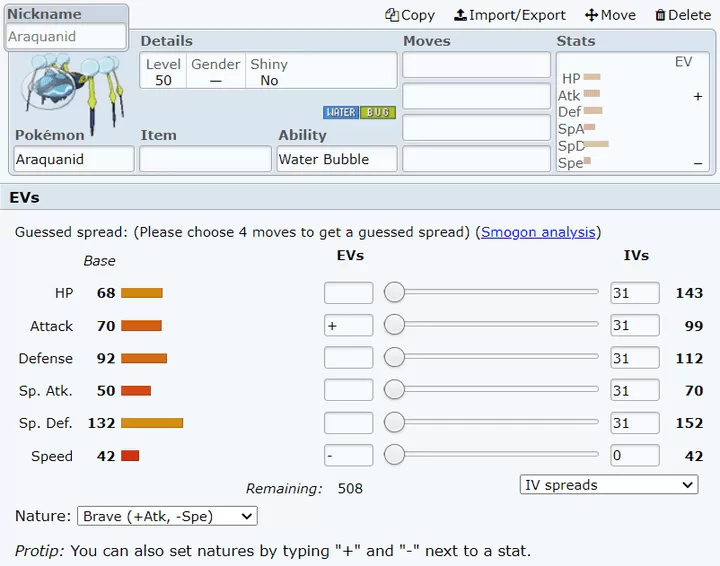Open Import/Export via its upload icon
This screenshot has height=566, width=720.
click(x=460, y=15)
